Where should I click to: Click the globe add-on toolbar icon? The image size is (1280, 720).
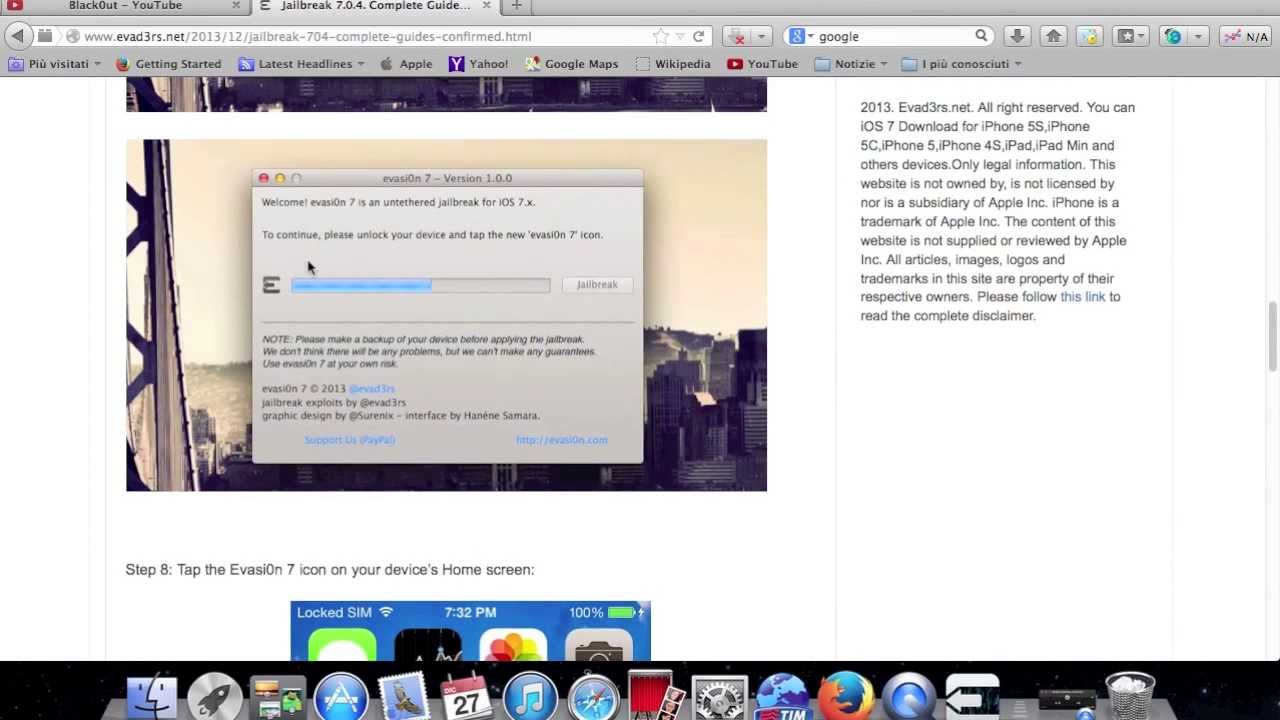1173,36
